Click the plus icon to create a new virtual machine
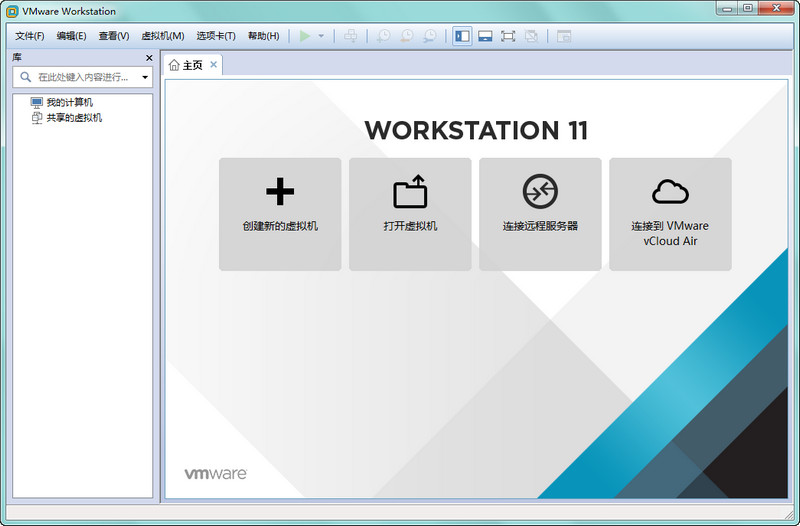The width and height of the screenshot is (800, 526). click(280, 191)
